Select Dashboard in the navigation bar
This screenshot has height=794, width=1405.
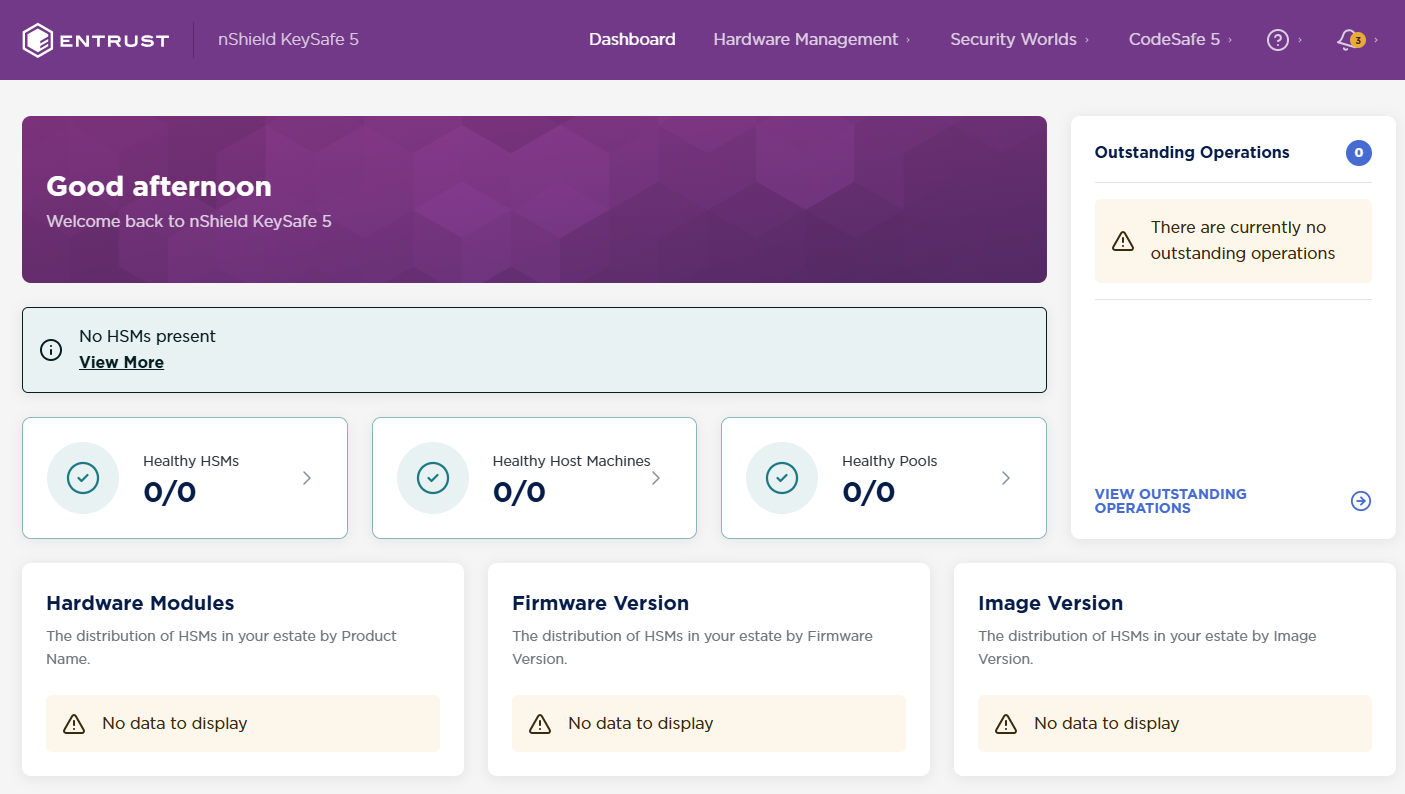pyautogui.click(x=632, y=39)
